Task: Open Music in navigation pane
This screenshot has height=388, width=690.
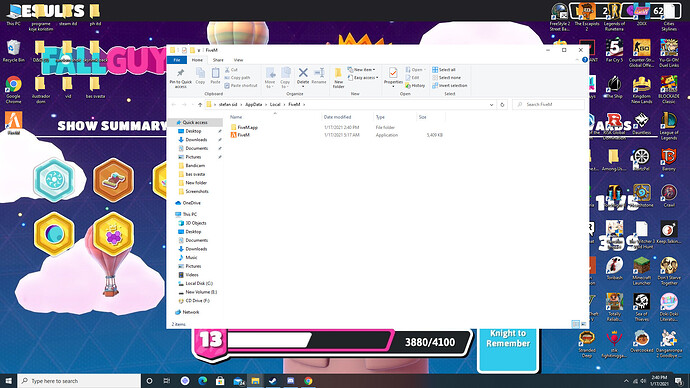Action: [x=191, y=257]
